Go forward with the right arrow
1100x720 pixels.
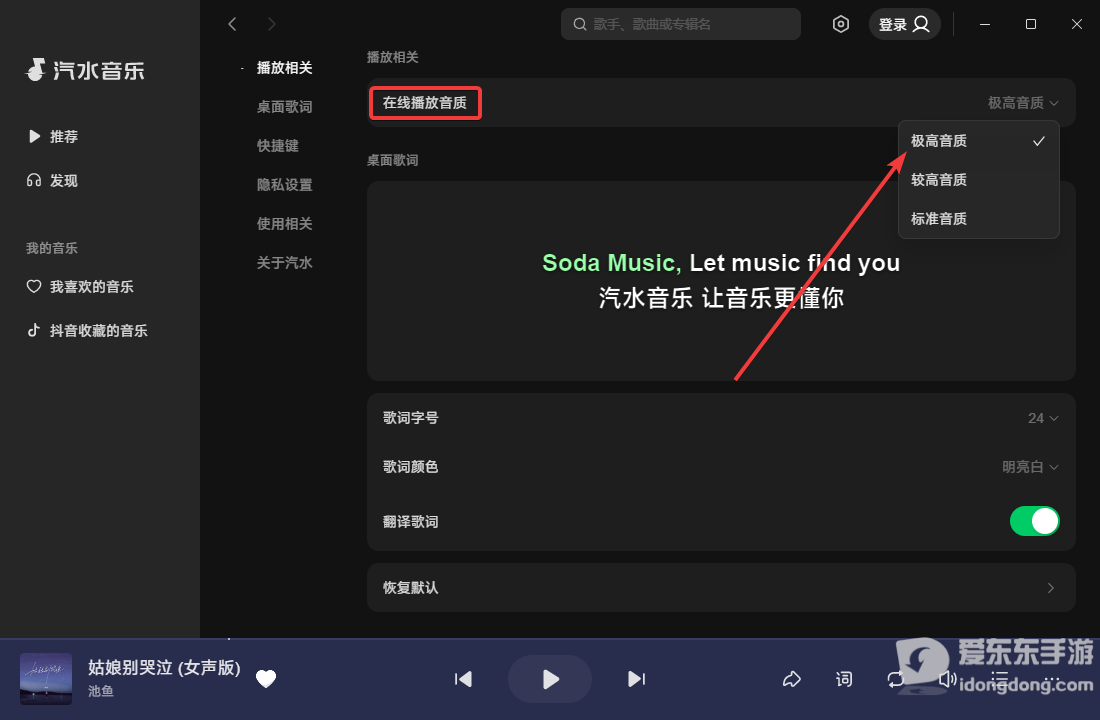click(x=271, y=24)
